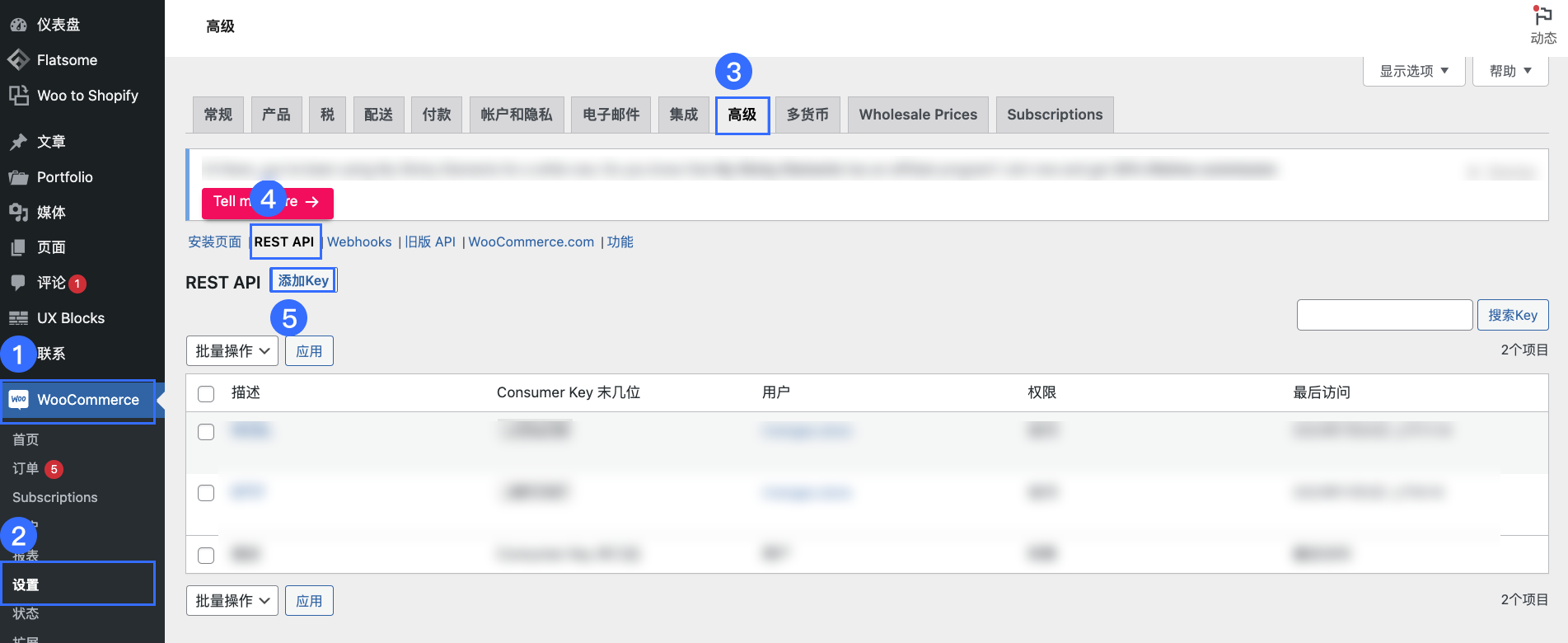1568x643 pixels.
Task: Click the 添加Key button
Action: pyautogui.click(x=303, y=280)
